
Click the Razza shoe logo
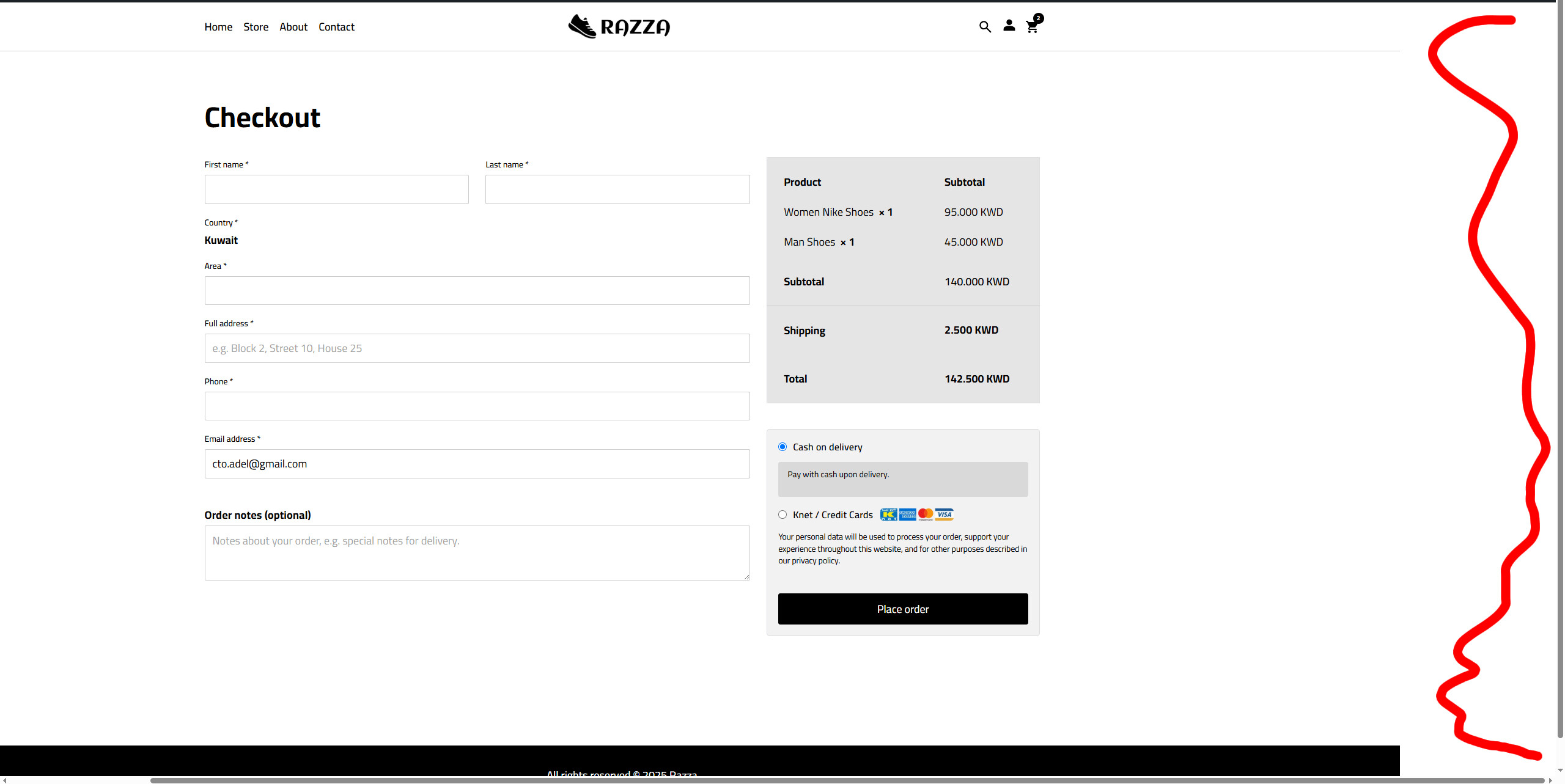pos(619,27)
